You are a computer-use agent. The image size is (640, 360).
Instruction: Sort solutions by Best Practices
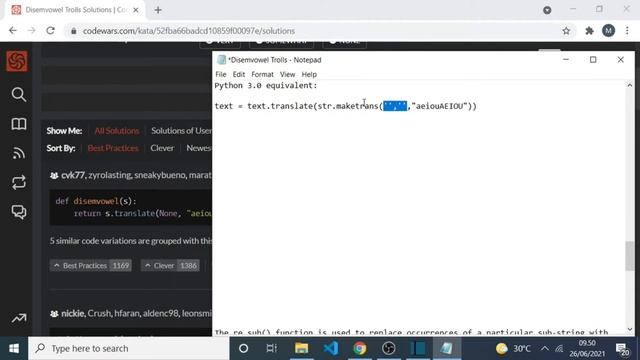pos(113,148)
